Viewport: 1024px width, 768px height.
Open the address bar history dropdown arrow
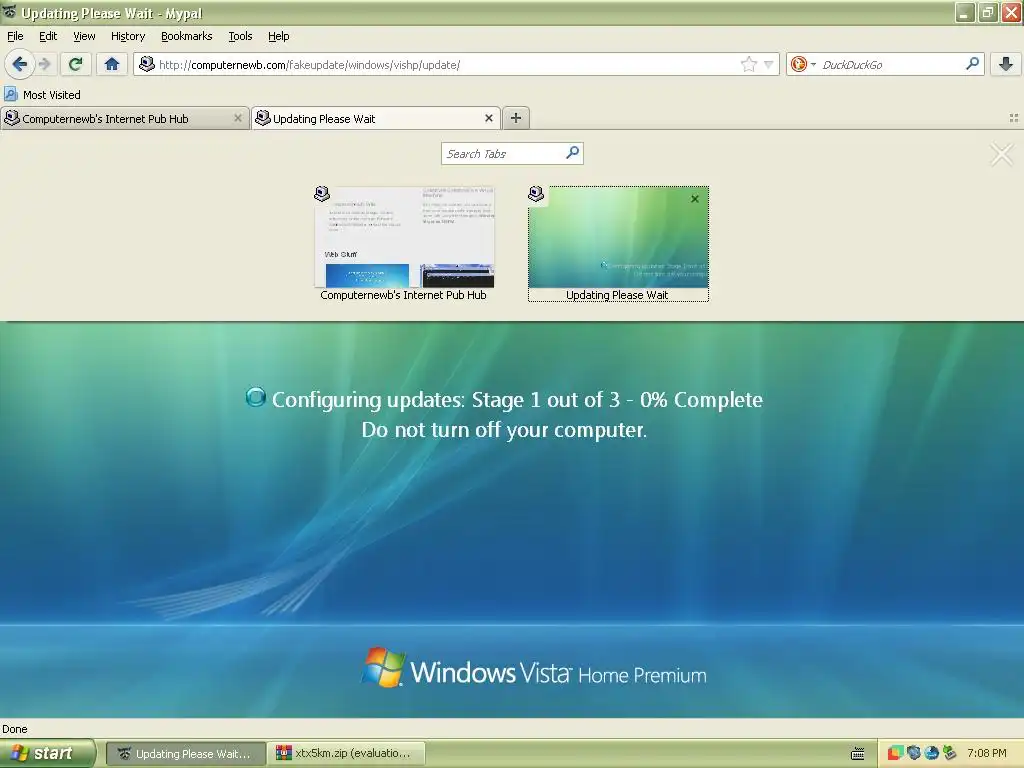click(768, 65)
